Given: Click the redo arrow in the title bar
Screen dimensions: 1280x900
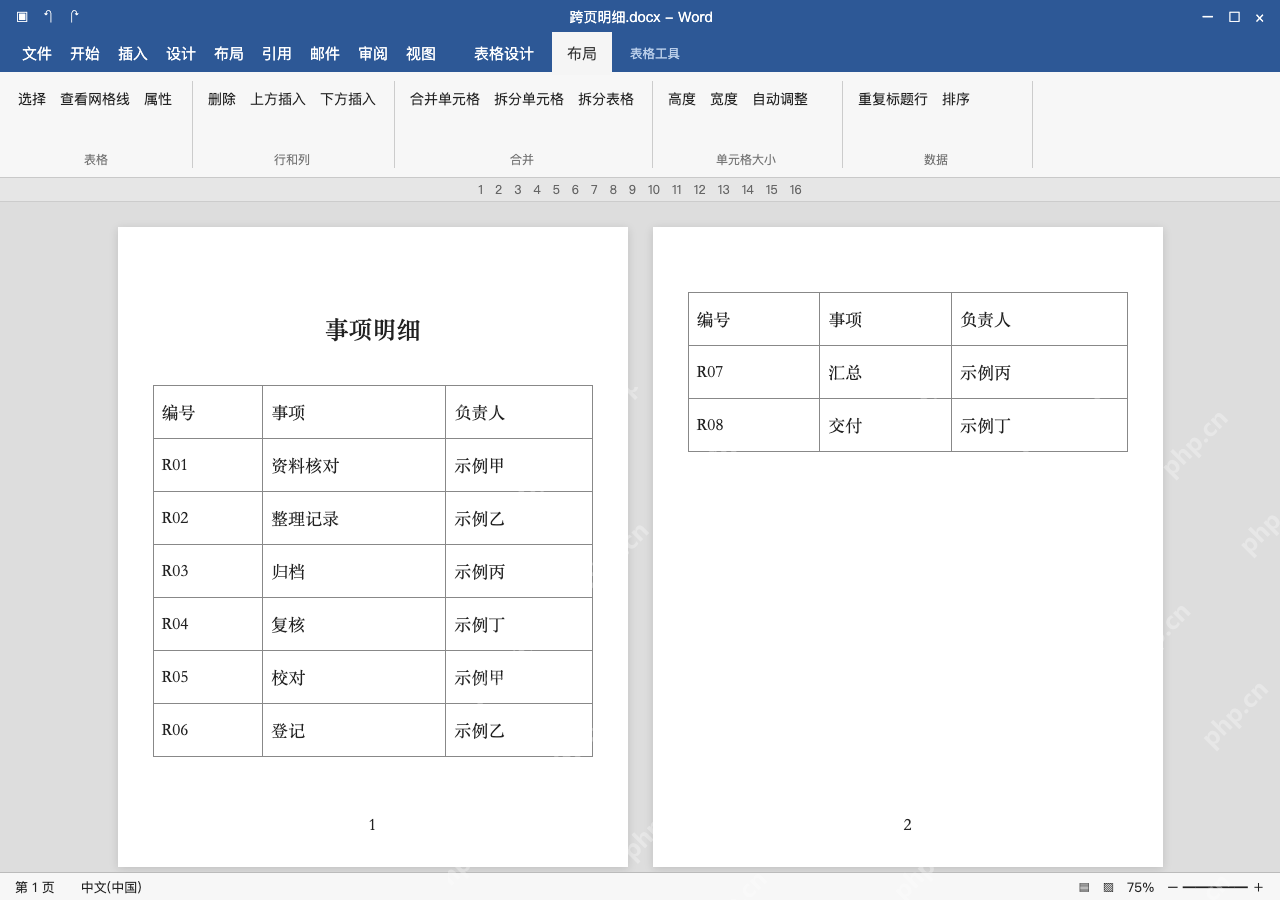Looking at the screenshot, I should pos(74,17).
